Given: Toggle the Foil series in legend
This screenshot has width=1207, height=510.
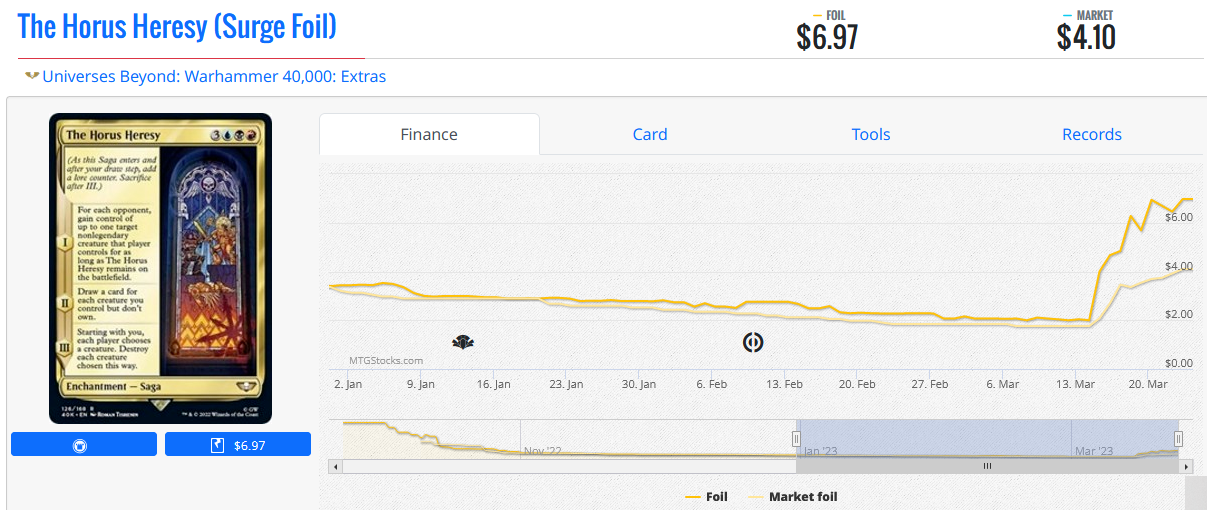Looking at the screenshot, I should [x=706, y=497].
